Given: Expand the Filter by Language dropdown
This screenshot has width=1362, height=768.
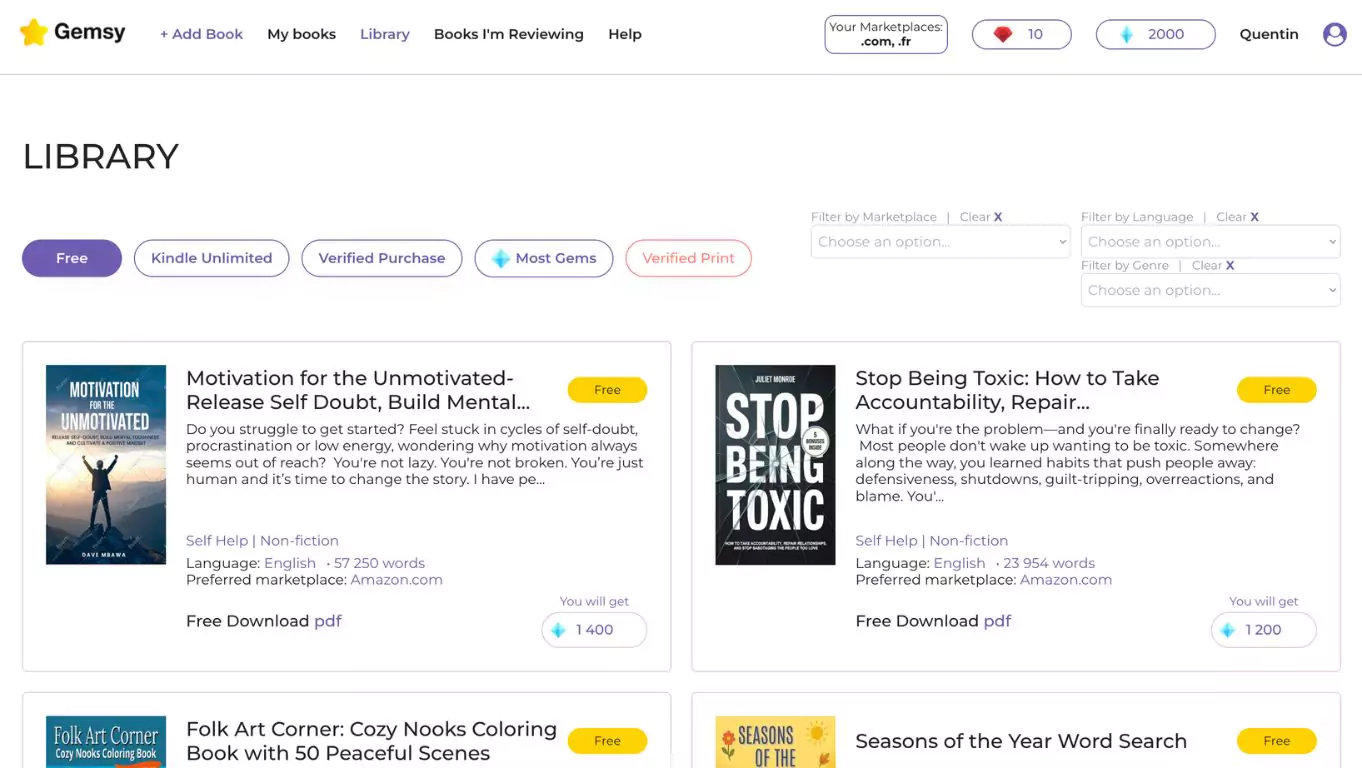Looking at the screenshot, I should [x=1211, y=242].
